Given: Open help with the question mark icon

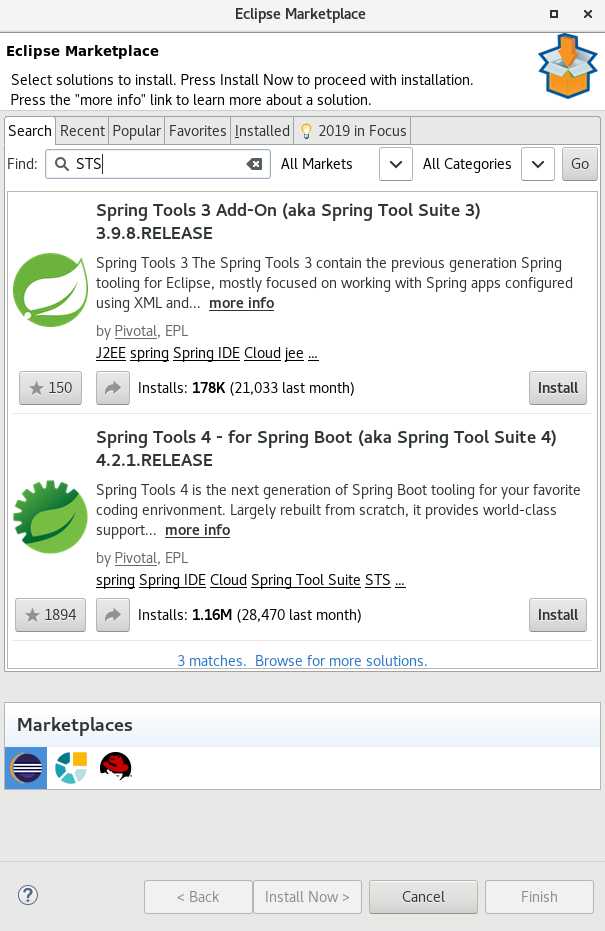Looking at the screenshot, I should pos(28,895).
